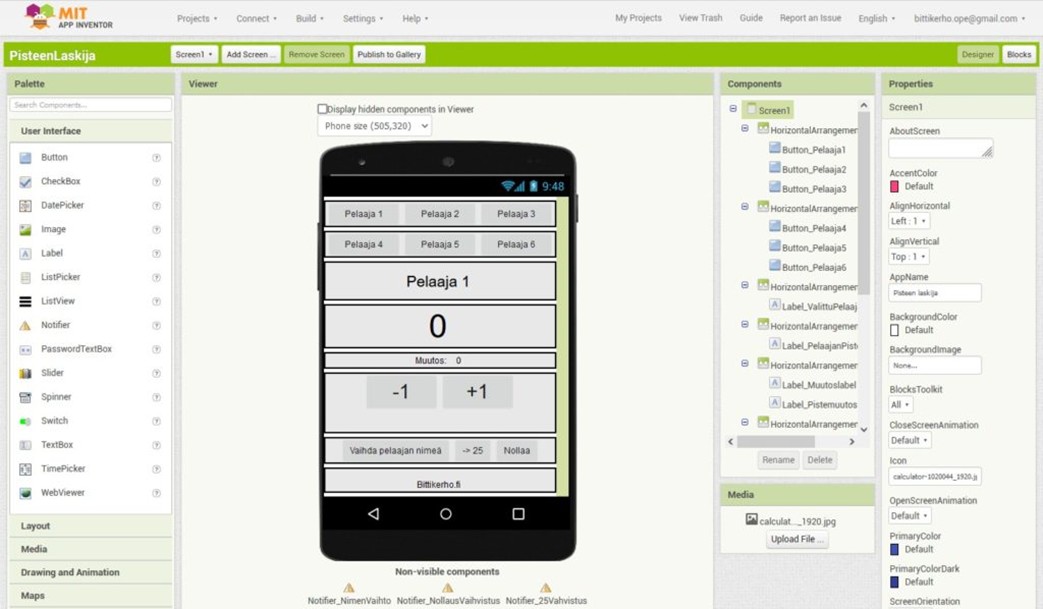
Task: Open help for WebViewer component
Action: (x=156, y=493)
